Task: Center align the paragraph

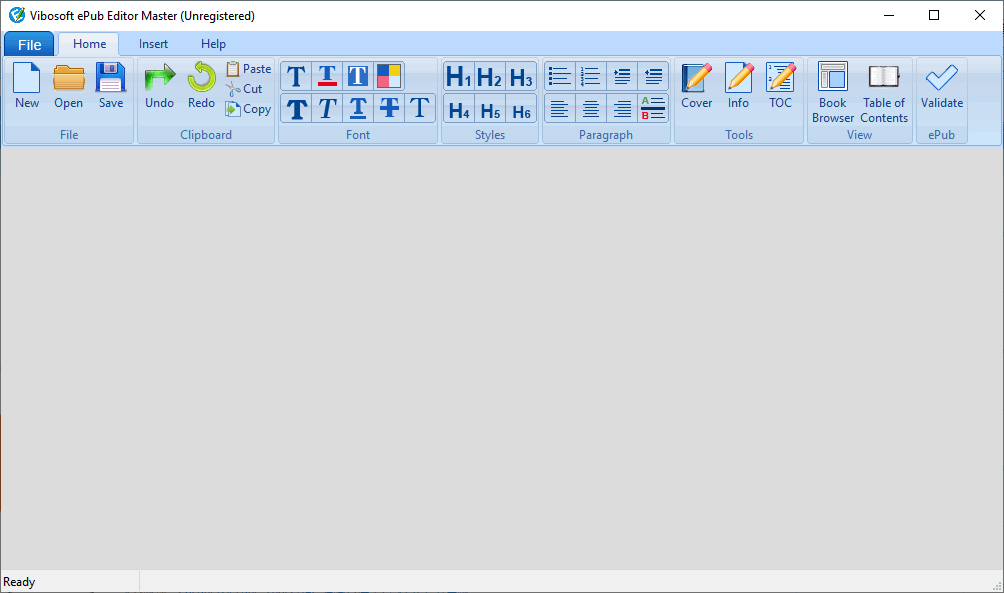Action: (x=590, y=108)
